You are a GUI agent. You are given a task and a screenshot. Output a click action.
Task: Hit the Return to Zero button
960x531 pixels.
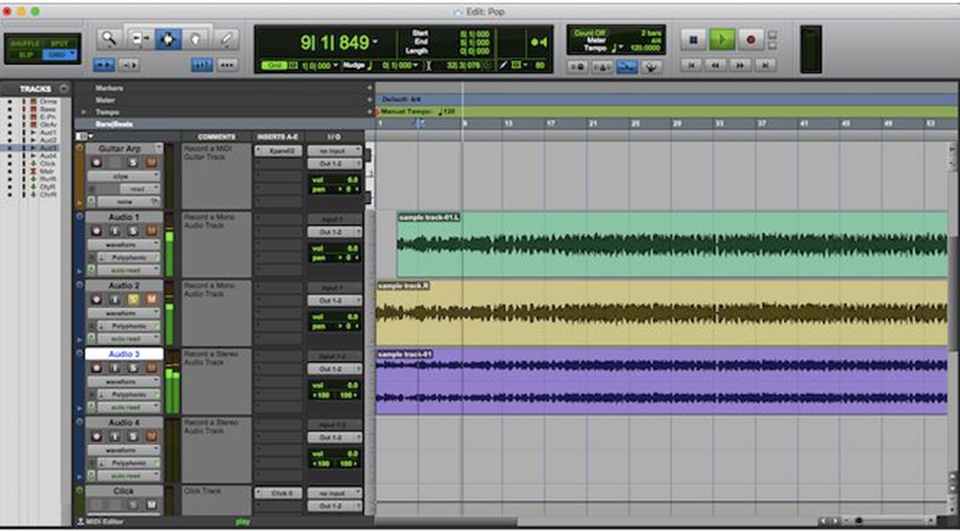click(x=691, y=65)
